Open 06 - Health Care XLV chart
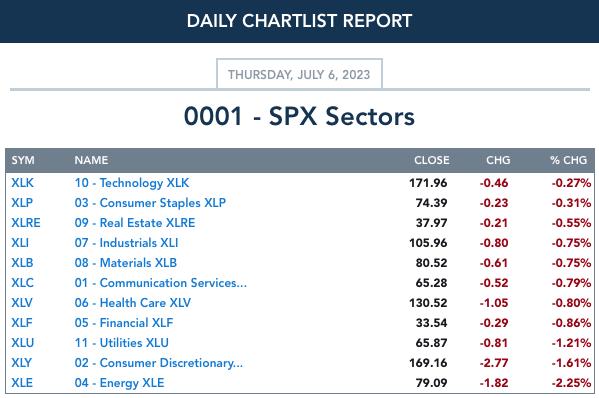The image size is (599, 398). pyautogui.click(x=133, y=303)
